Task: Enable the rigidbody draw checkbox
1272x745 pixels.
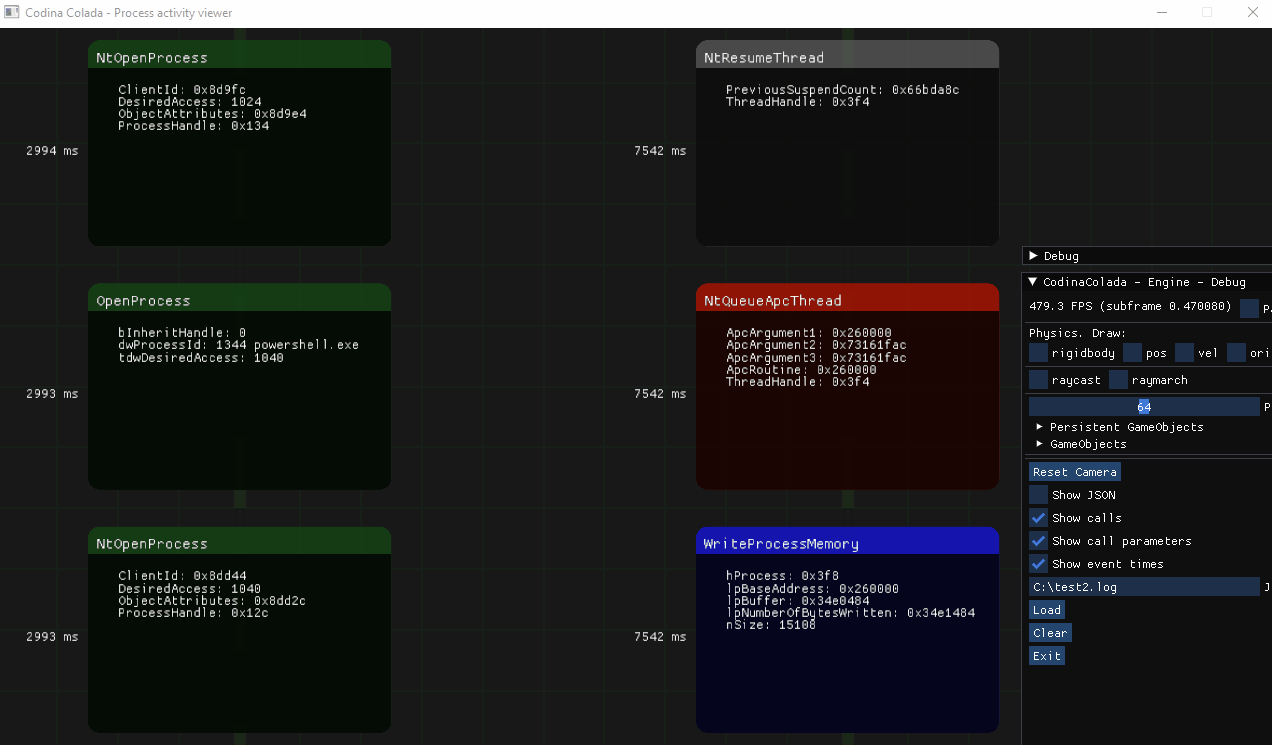Action: coord(1039,353)
